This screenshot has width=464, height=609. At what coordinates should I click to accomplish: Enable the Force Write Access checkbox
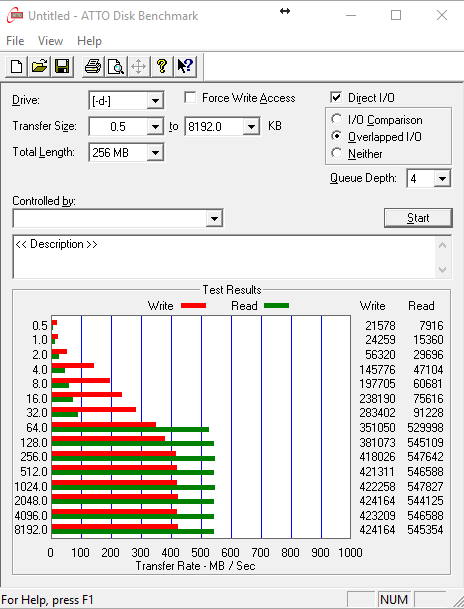190,97
